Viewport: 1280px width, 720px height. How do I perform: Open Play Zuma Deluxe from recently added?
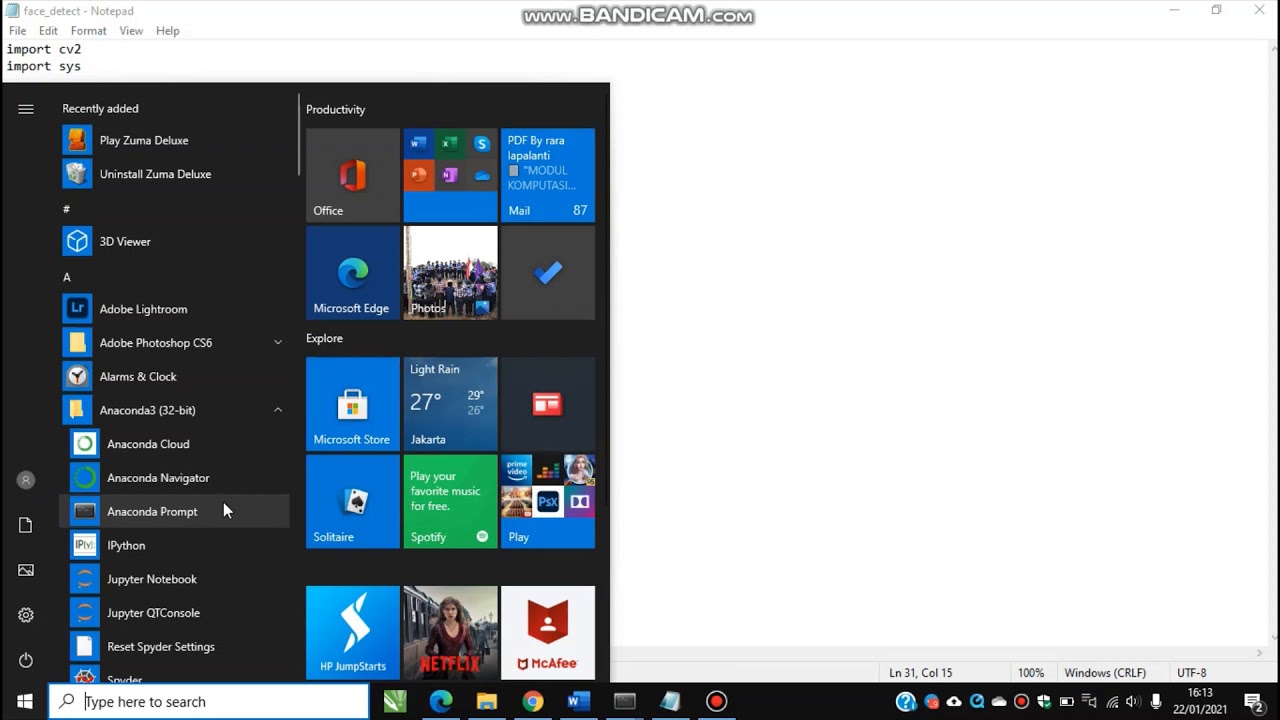175,140
